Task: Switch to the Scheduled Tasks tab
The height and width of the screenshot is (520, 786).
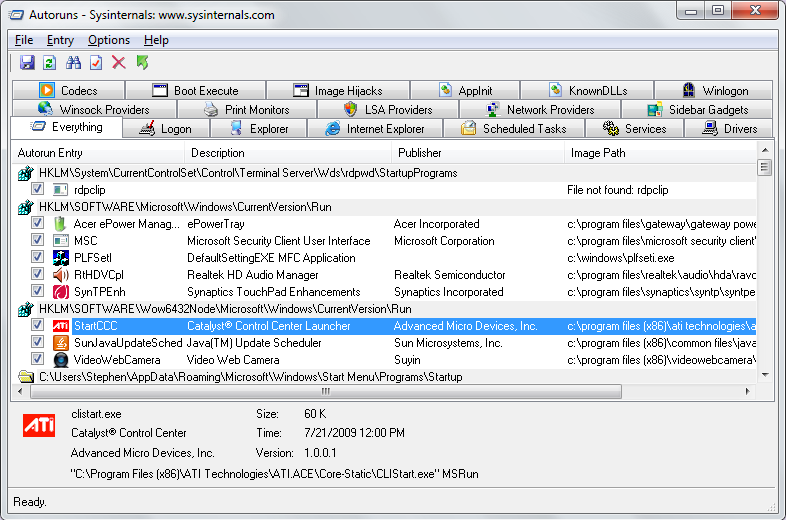Action: pos(514,129)
